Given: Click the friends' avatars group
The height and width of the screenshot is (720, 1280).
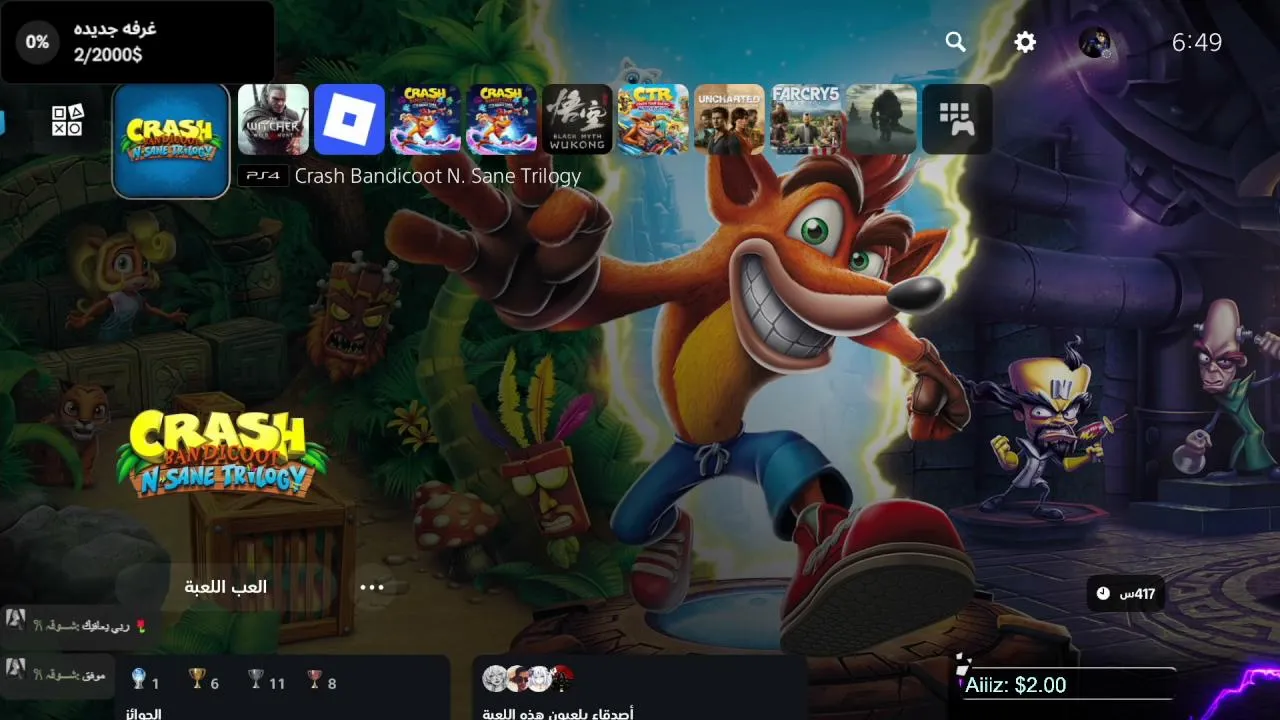Looking at the screenshot, I should coord(528,679).
